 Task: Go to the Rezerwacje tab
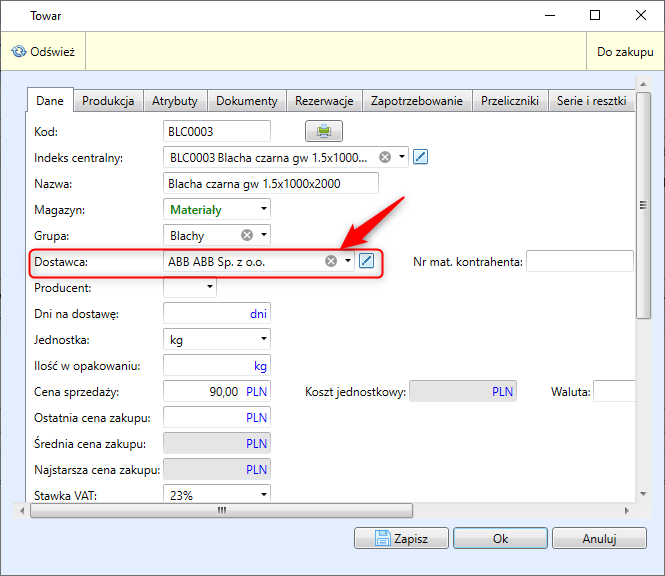pos(324,101)
